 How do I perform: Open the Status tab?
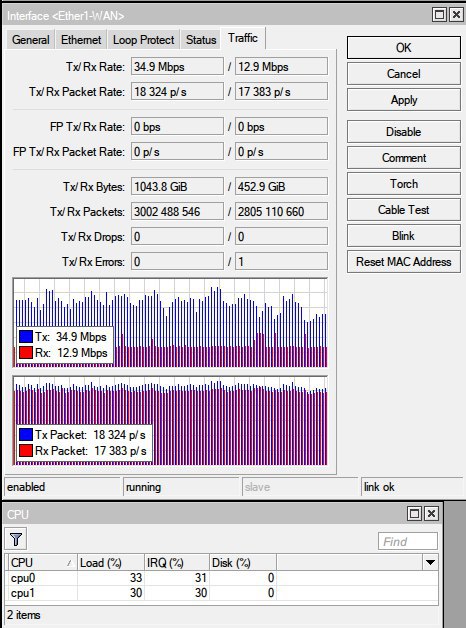(201, 40)
